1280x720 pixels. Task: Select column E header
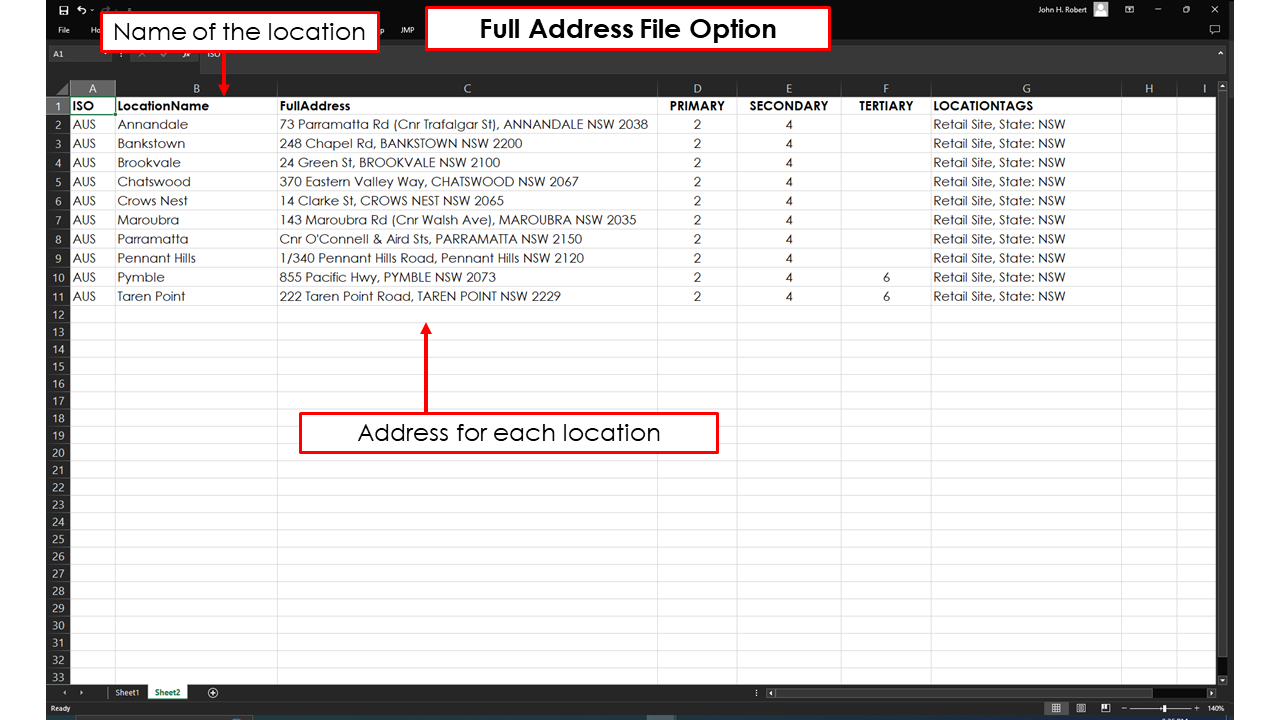(x=789, y=89)
